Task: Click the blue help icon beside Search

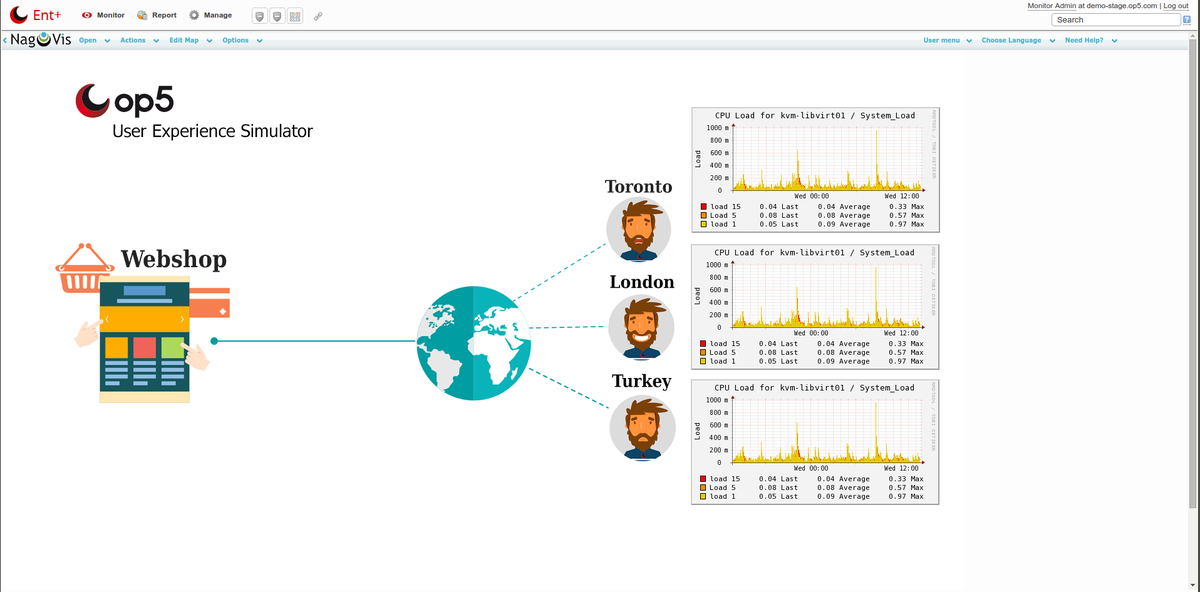Action: coord(1187,20)
